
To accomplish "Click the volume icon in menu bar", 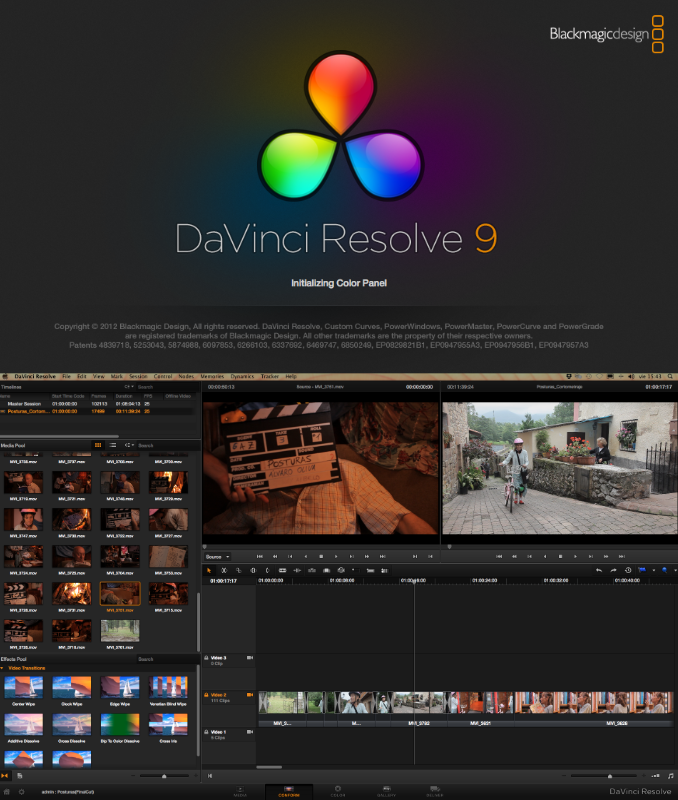I will [631, 377].
